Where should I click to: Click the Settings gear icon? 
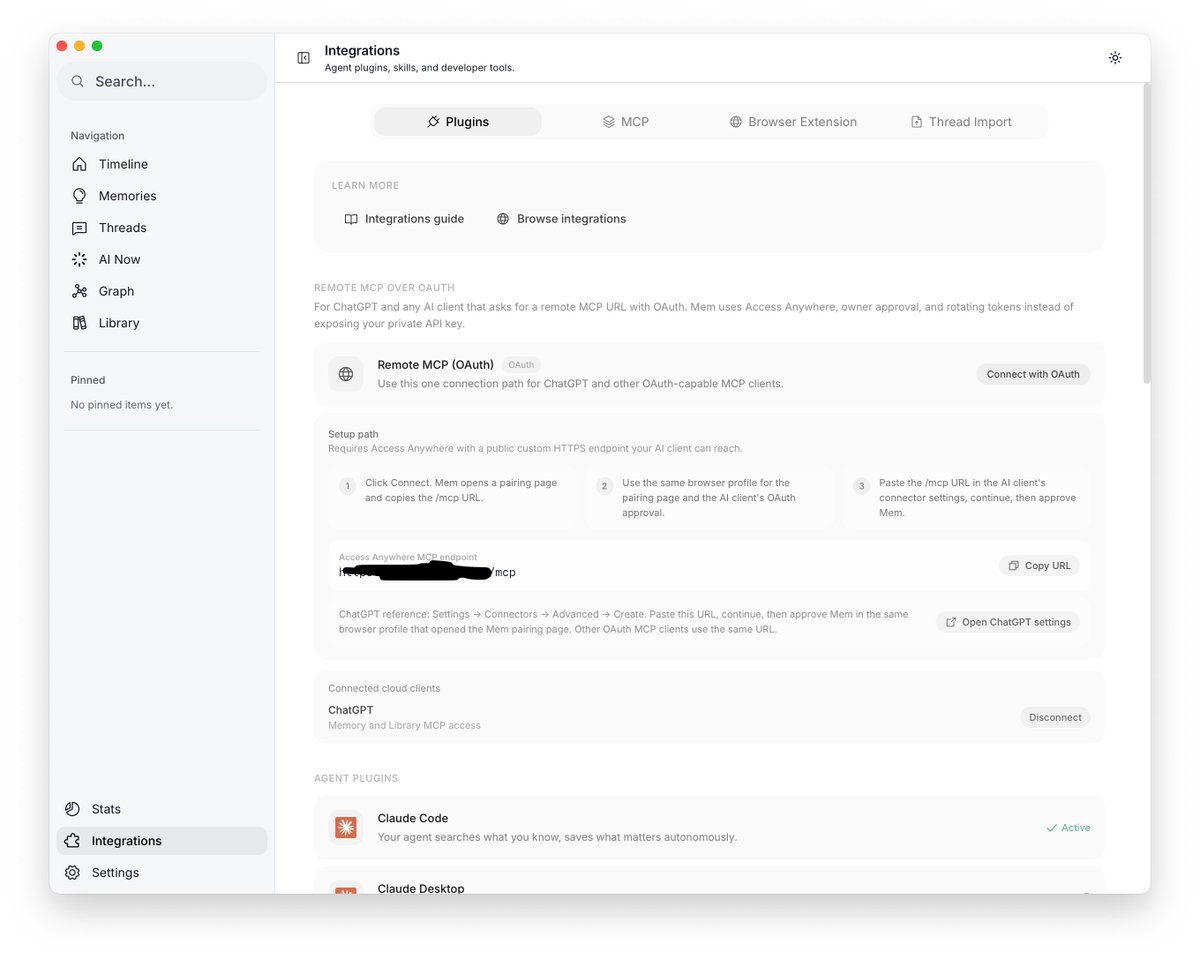point(72,873)
